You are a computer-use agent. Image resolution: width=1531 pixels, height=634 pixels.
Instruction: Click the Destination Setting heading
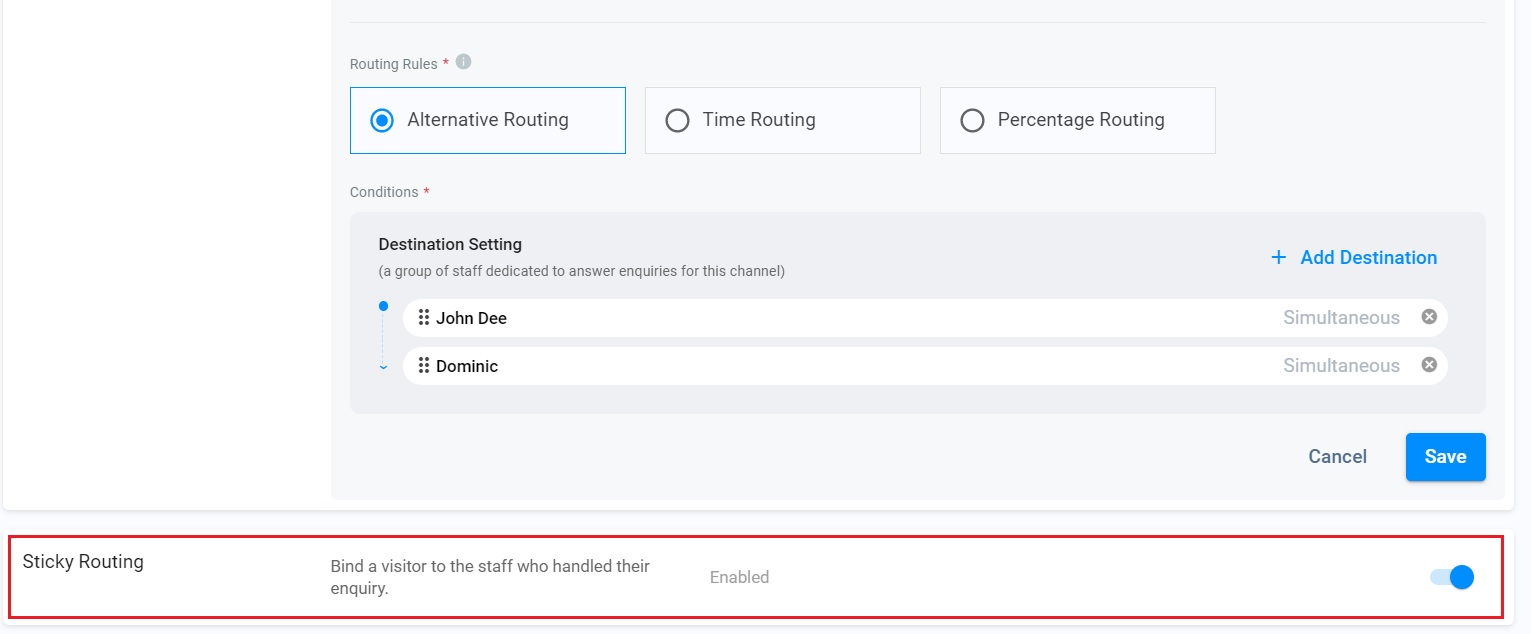(450, 244)
